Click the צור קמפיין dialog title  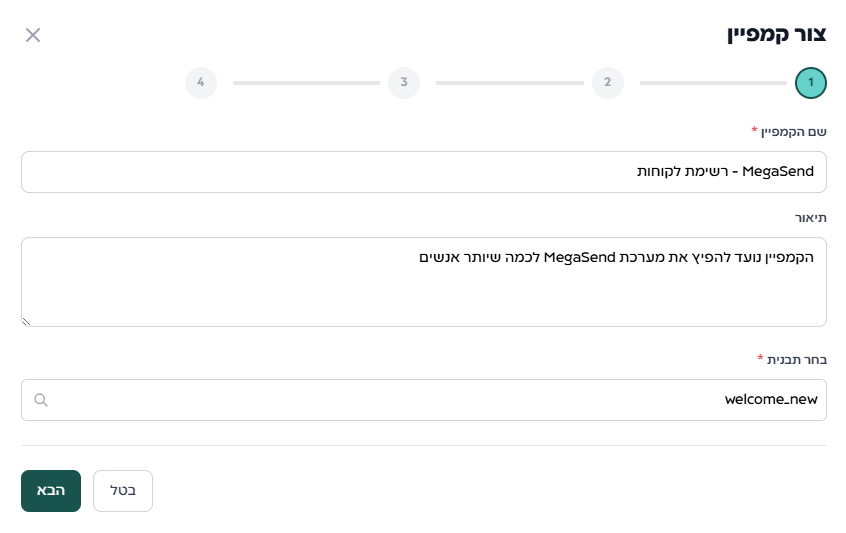point(776,35)
